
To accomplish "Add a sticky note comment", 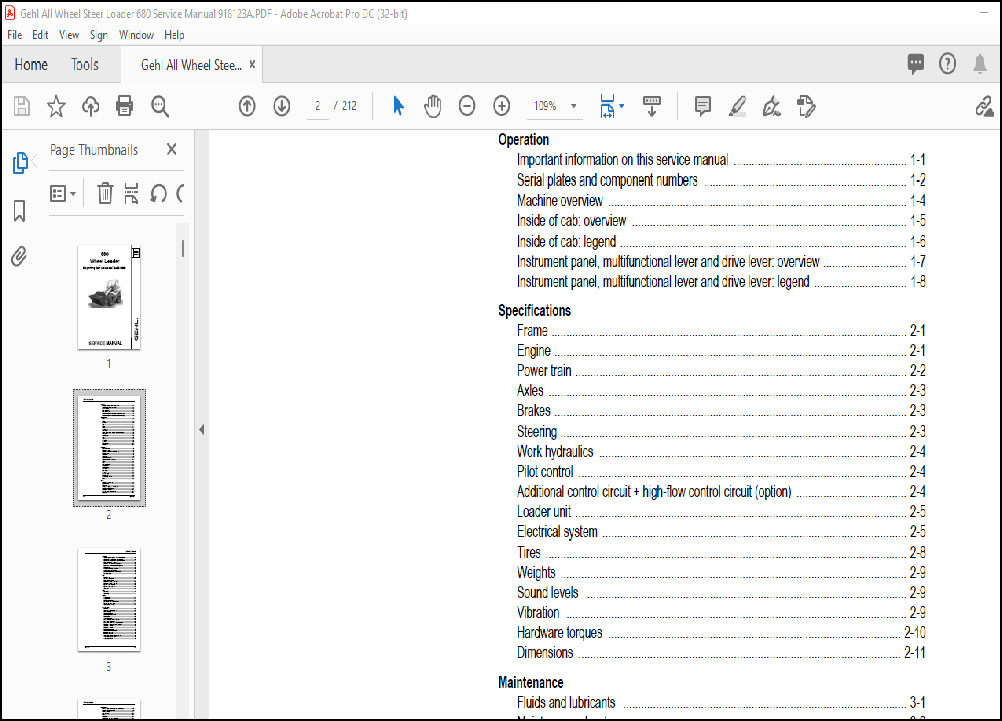I will click(x=703, y=106).
